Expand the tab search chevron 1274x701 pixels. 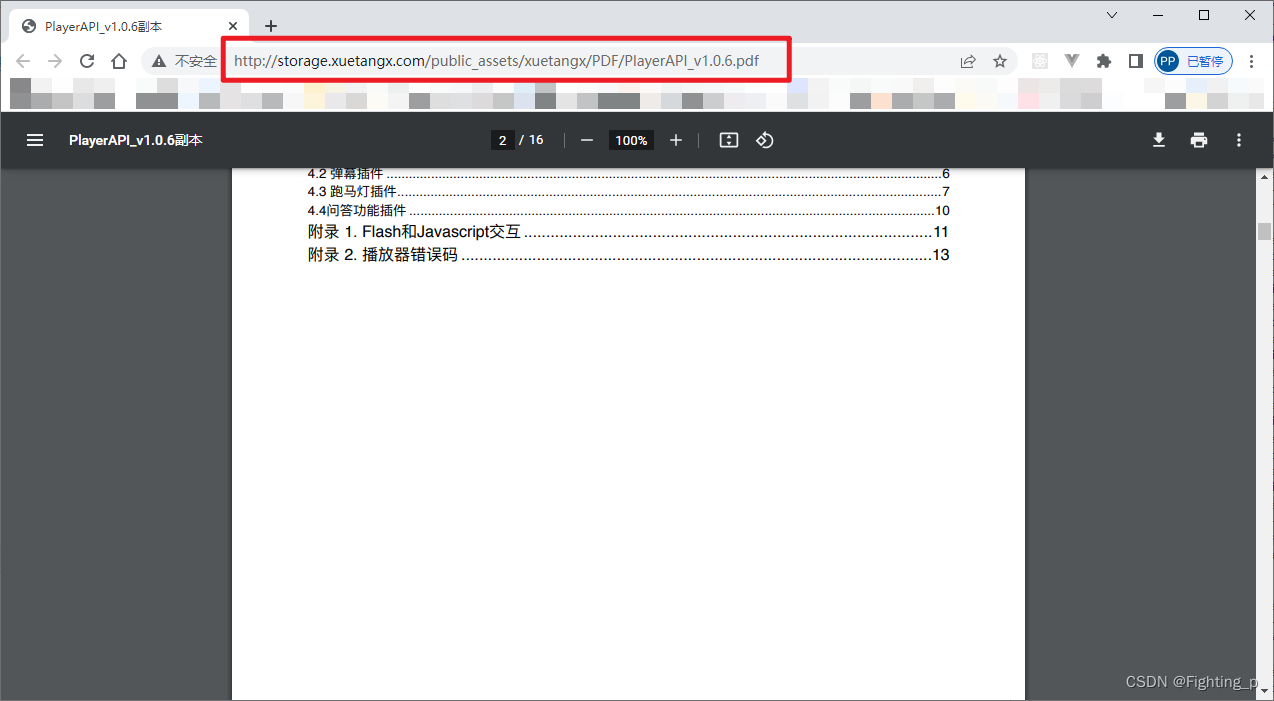point(1111,15)
